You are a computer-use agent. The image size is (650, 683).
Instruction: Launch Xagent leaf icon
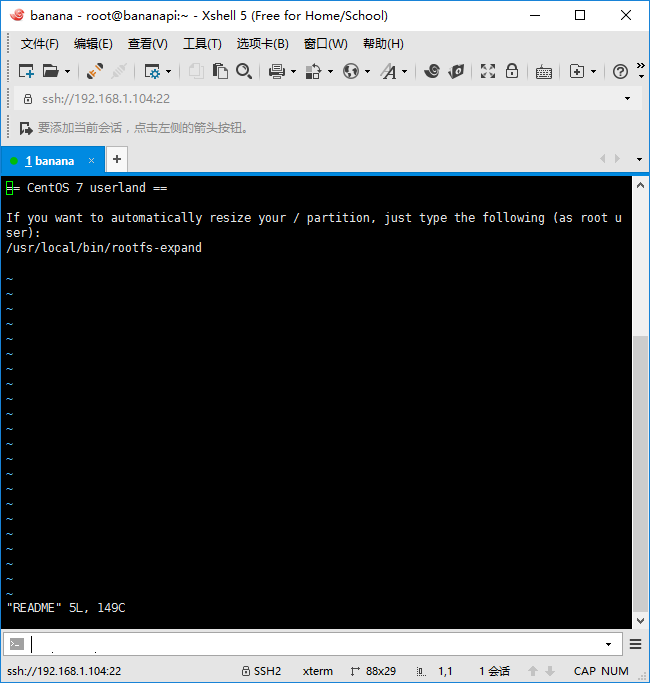tap(456, 71)
